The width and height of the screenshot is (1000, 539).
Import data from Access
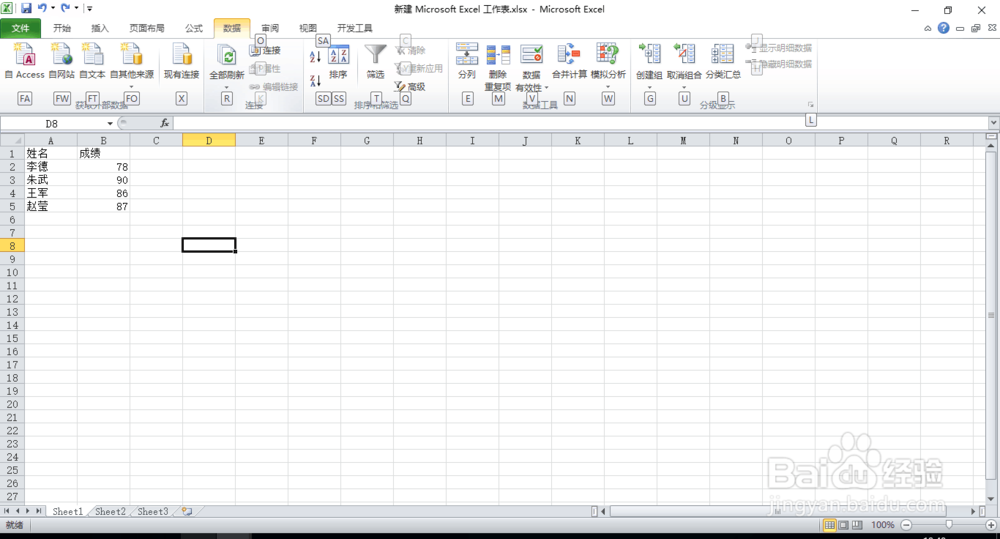click(x=25, y=61)
